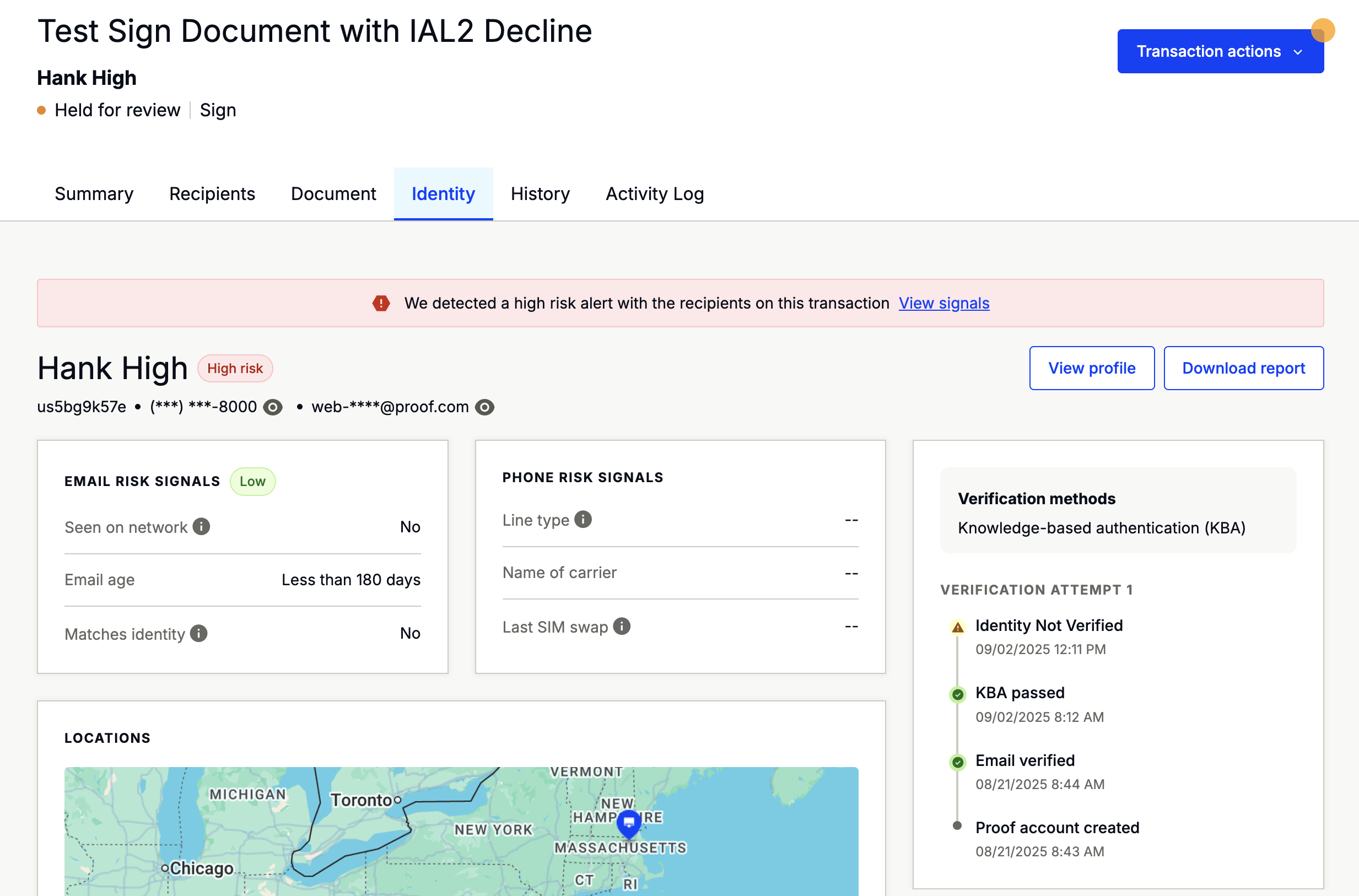Follow the View signals link
The width and height of the screenshot is (1359, 896).
944,303
